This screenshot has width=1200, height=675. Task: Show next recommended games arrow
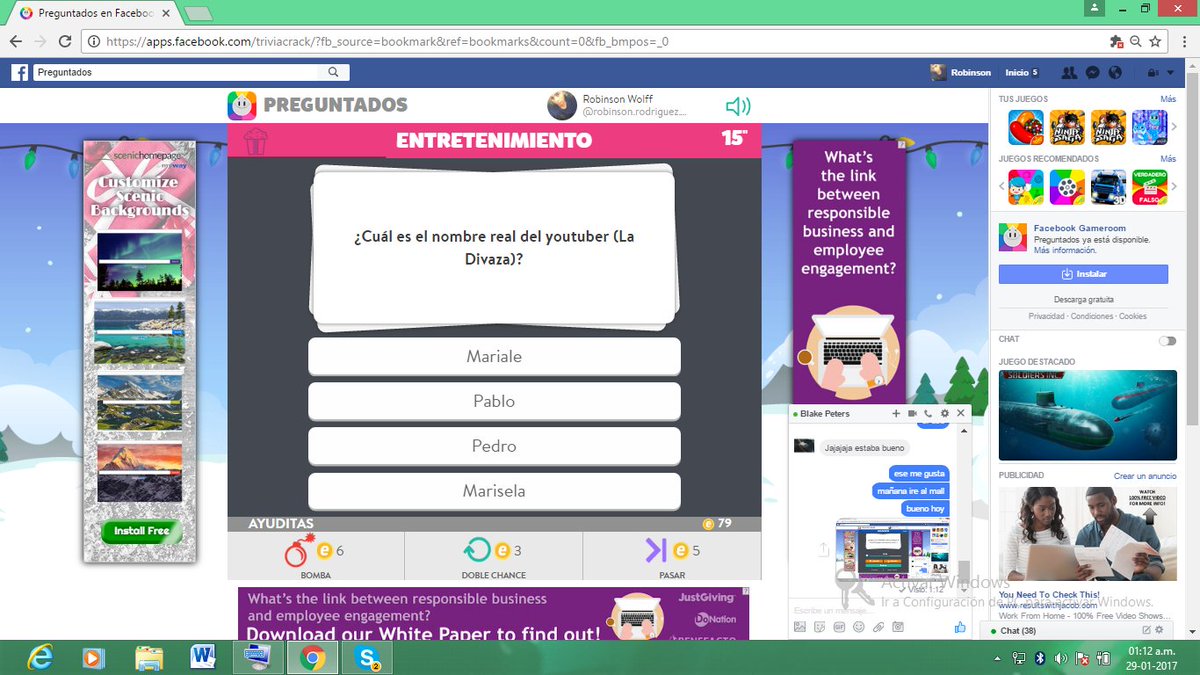(x=1175, y=186)
